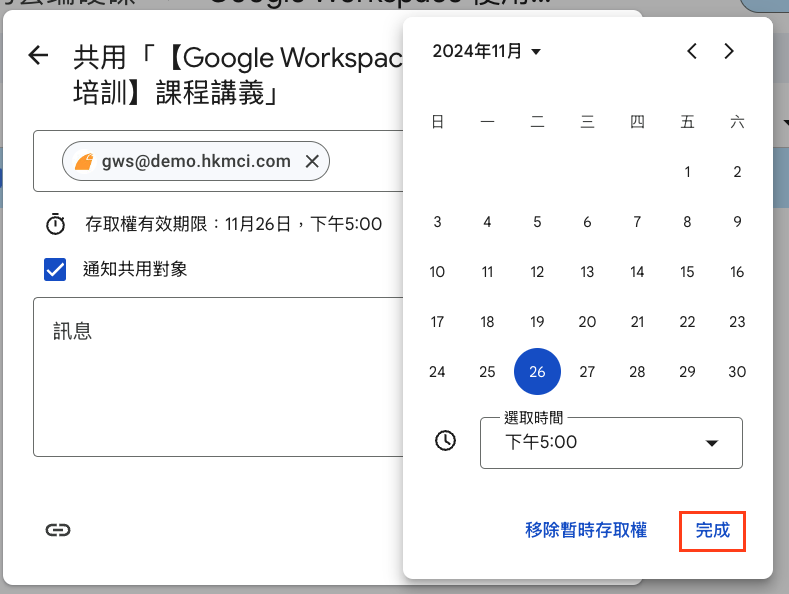This screenshot has width=789, height=594.
Task: Select November 23 in calendar
Action: click(x=737, y=322)
